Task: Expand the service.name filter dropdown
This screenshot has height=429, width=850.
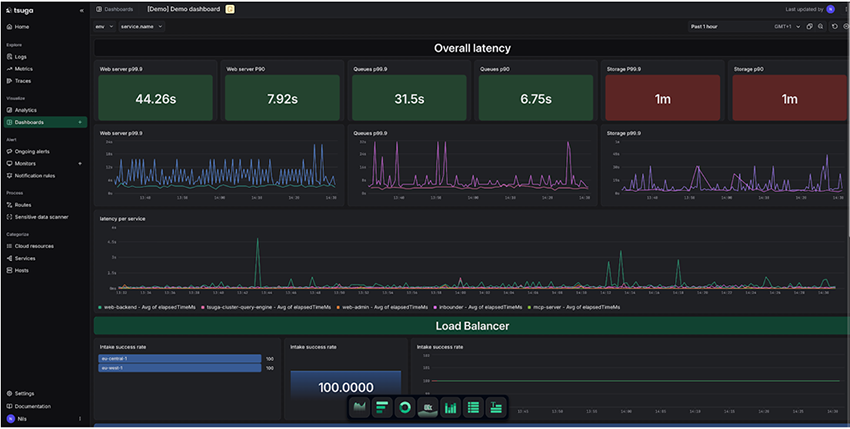Action: pyautogui.click(x=141, y=26)
